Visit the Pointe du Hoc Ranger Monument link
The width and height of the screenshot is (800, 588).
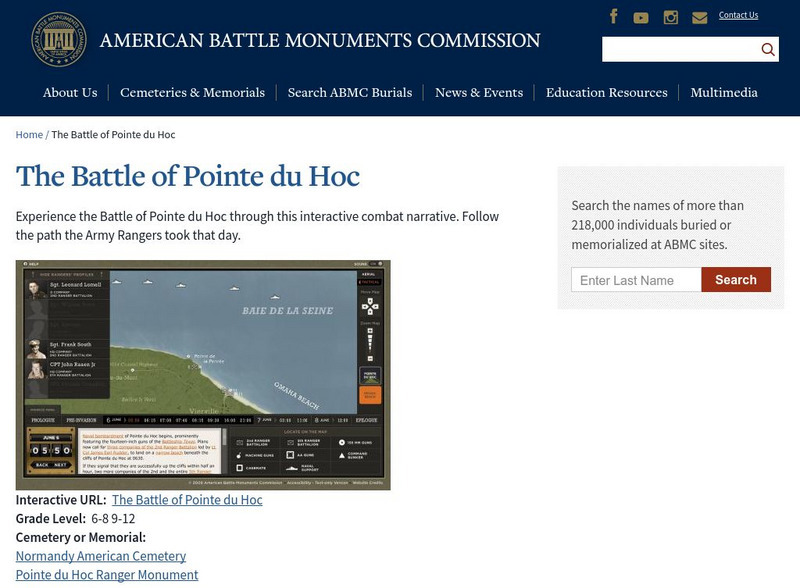[107, 575]
